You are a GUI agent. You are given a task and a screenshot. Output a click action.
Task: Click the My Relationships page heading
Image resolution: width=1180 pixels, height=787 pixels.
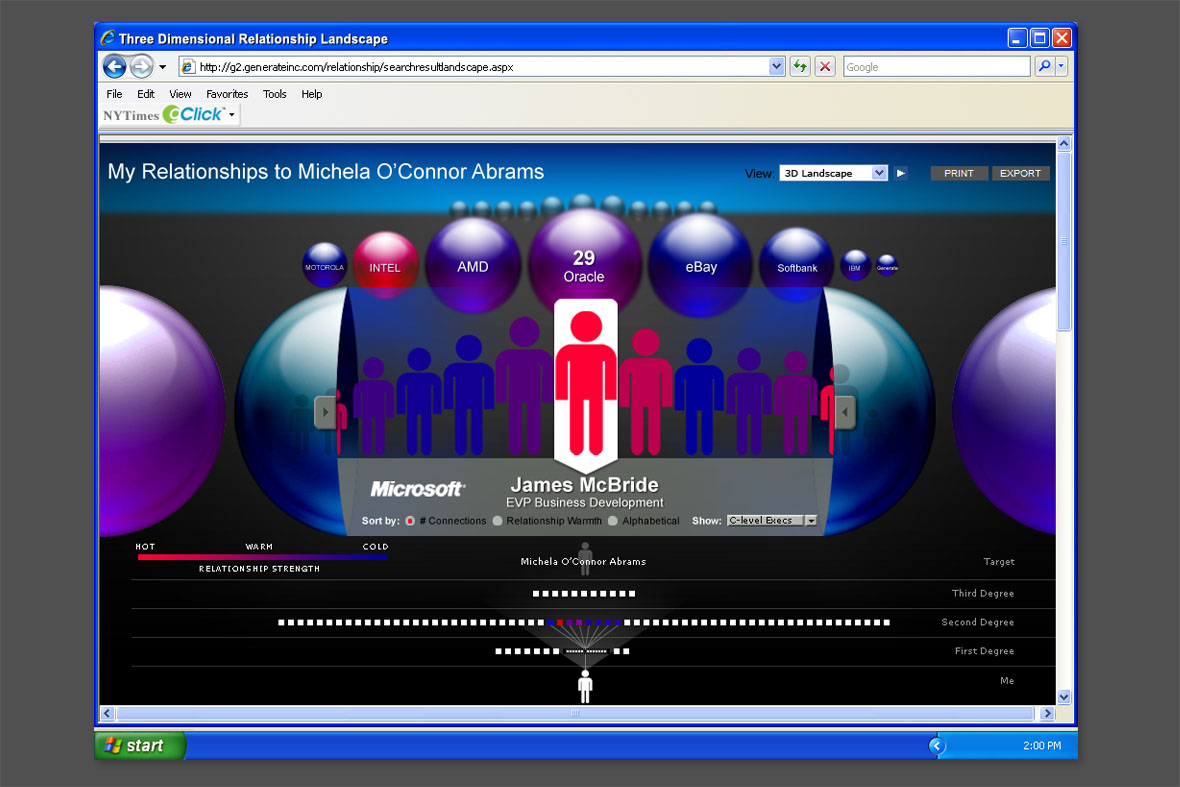coord(326,172)
